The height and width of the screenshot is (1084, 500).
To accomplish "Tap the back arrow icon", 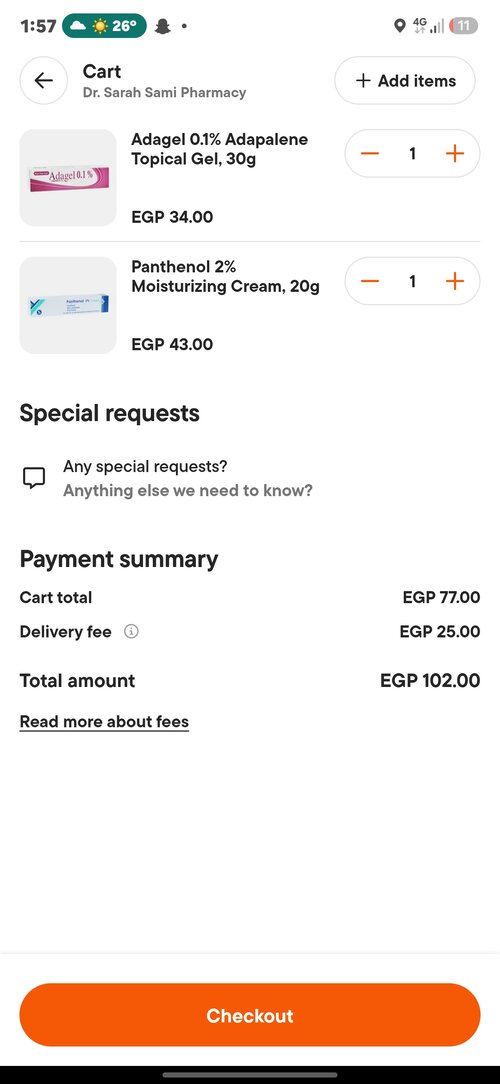I will pos(44,81).
